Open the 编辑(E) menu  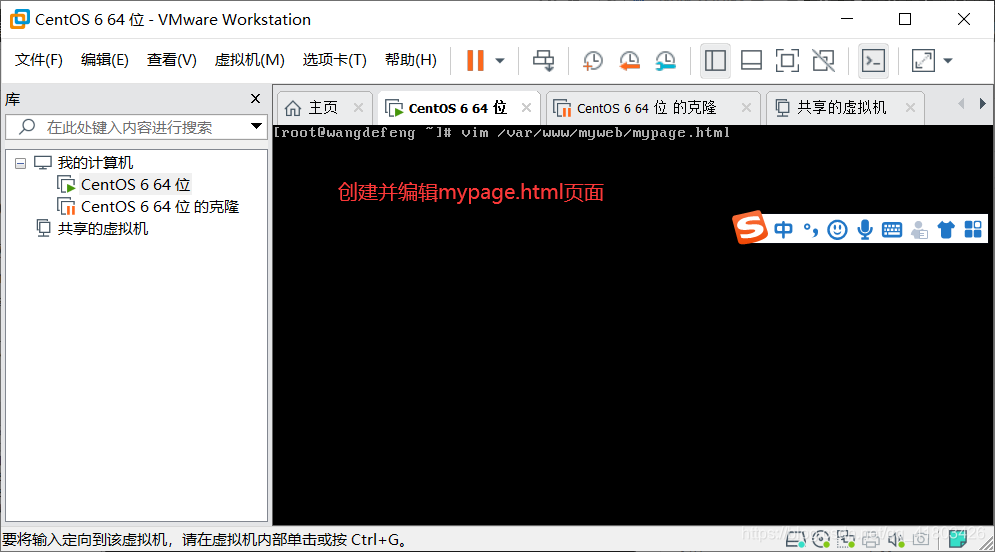(x=105, y=60)
